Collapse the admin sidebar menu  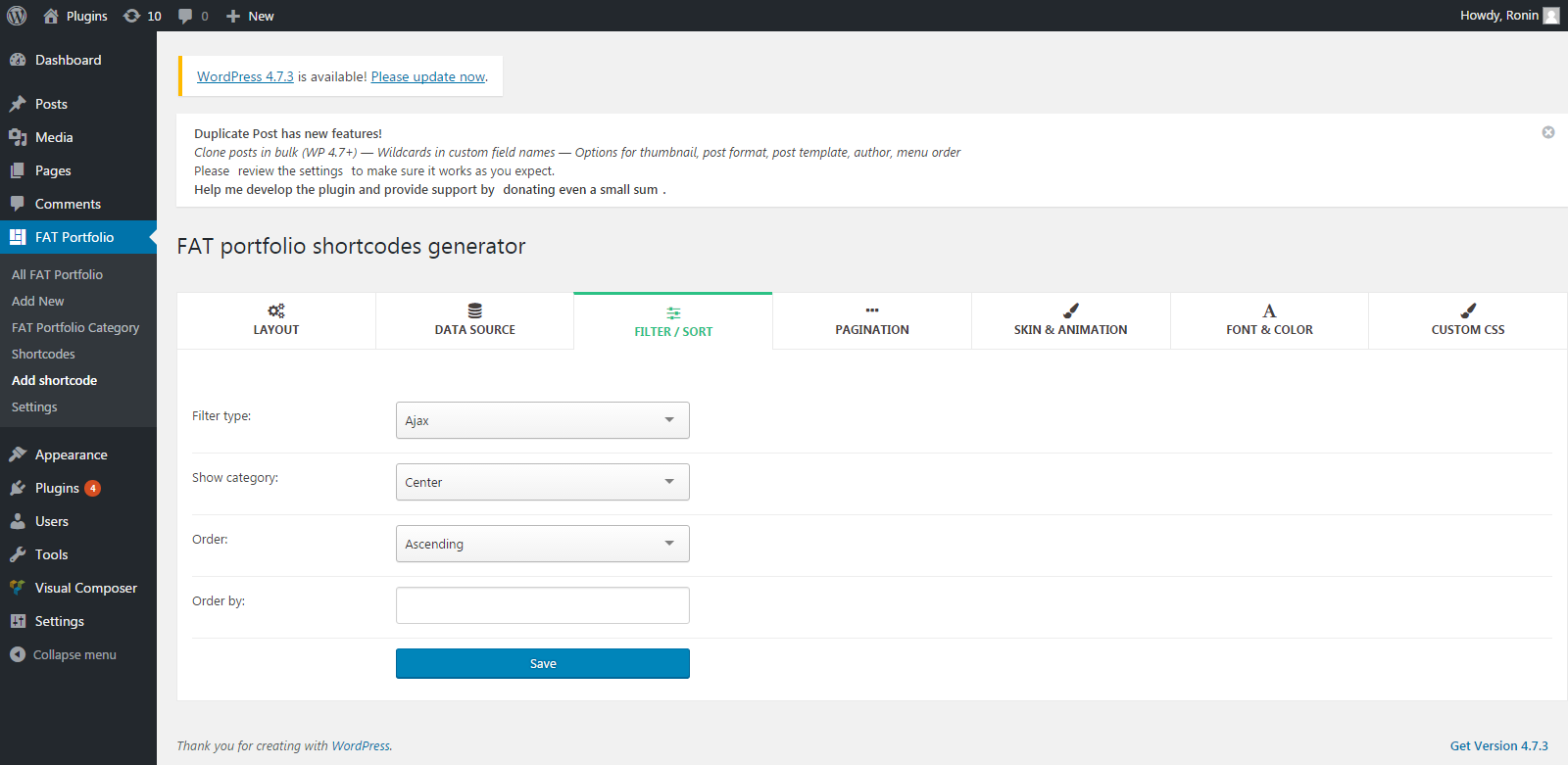(73, 654)
